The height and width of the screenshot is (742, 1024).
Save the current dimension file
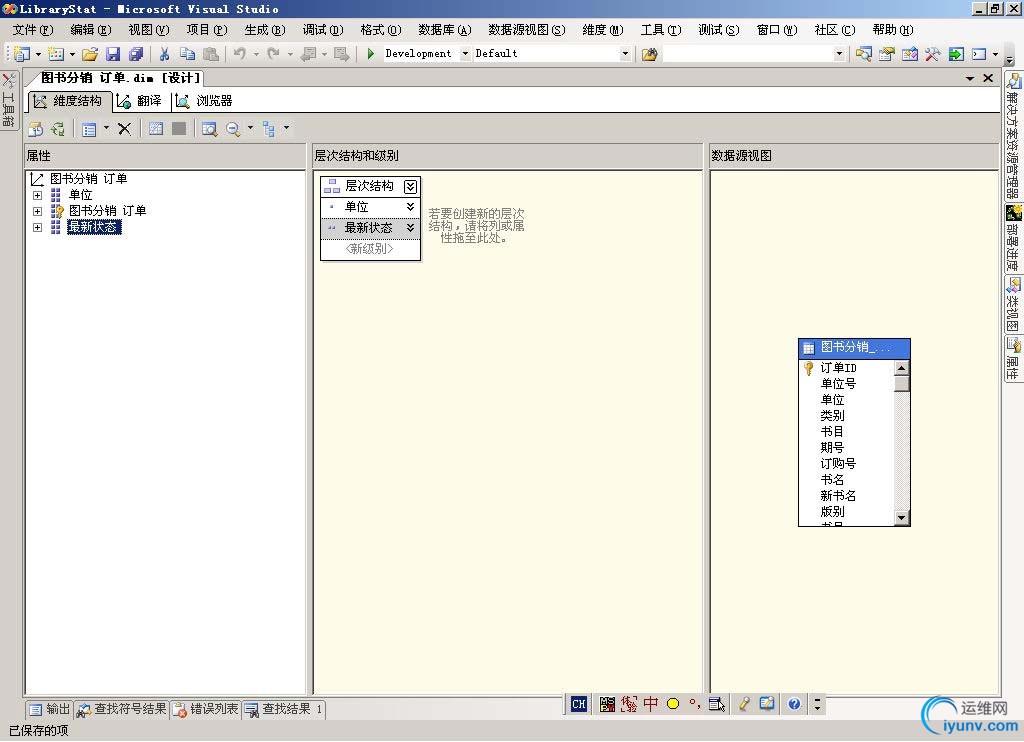[113, 54]
